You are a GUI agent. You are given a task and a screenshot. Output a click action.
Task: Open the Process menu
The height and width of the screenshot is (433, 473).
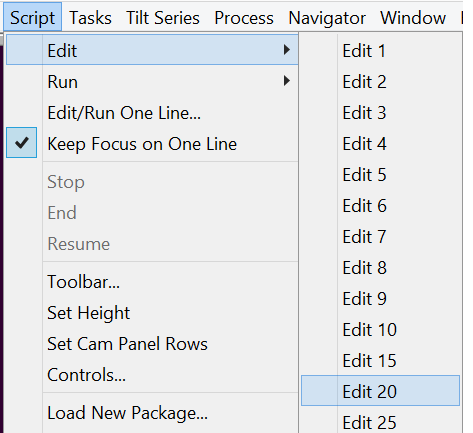244,17
